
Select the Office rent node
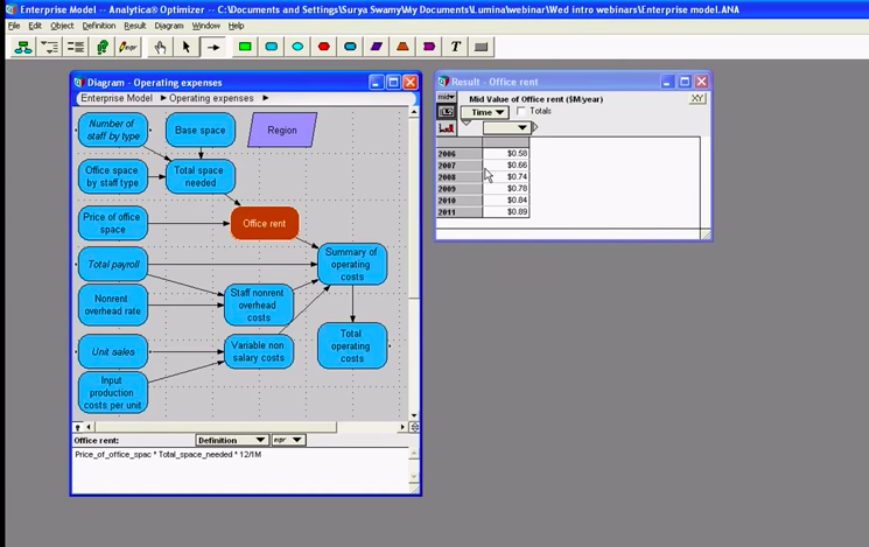264,223
